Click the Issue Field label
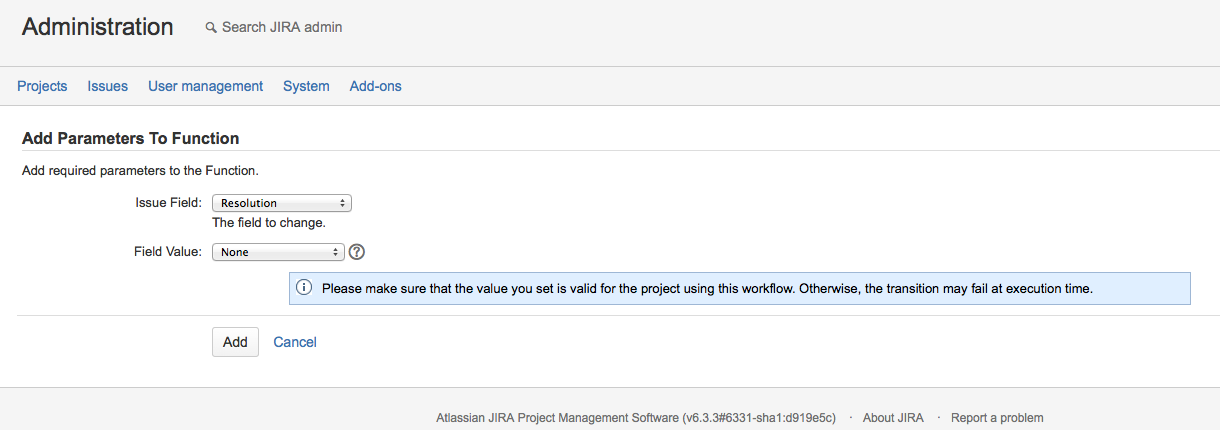 168,203
